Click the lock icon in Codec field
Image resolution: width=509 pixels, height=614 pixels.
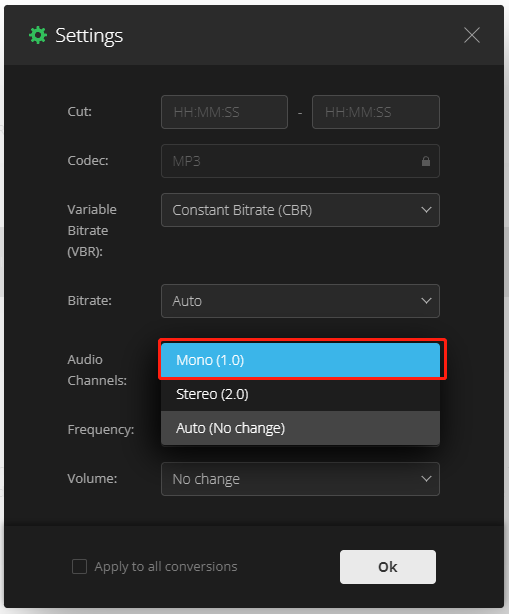(x=426, y=161)
